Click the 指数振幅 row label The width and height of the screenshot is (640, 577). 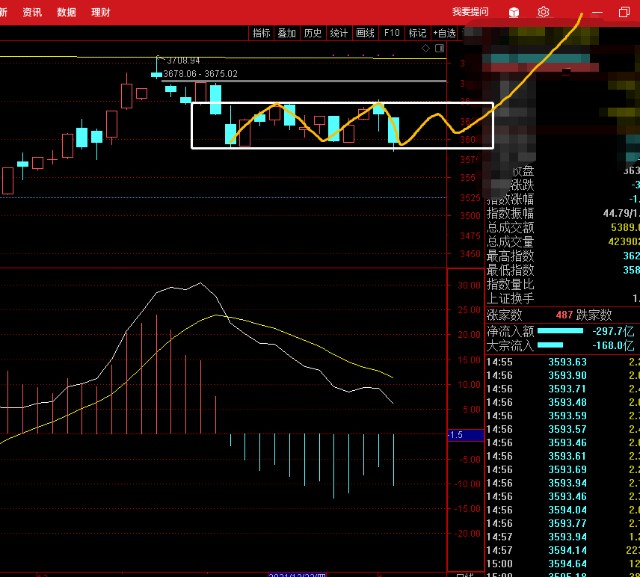pyautogui.click(x=510, y=213)
